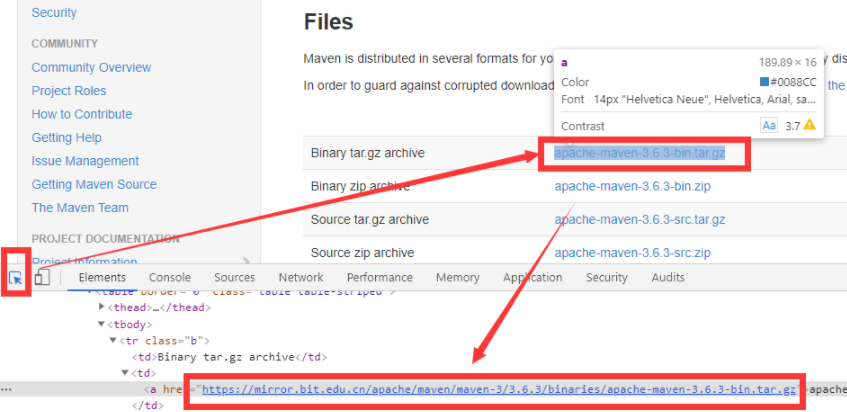847x412 pixels.
Task: Collapse the tbody node in DOM tree
Action: [102, 324]
